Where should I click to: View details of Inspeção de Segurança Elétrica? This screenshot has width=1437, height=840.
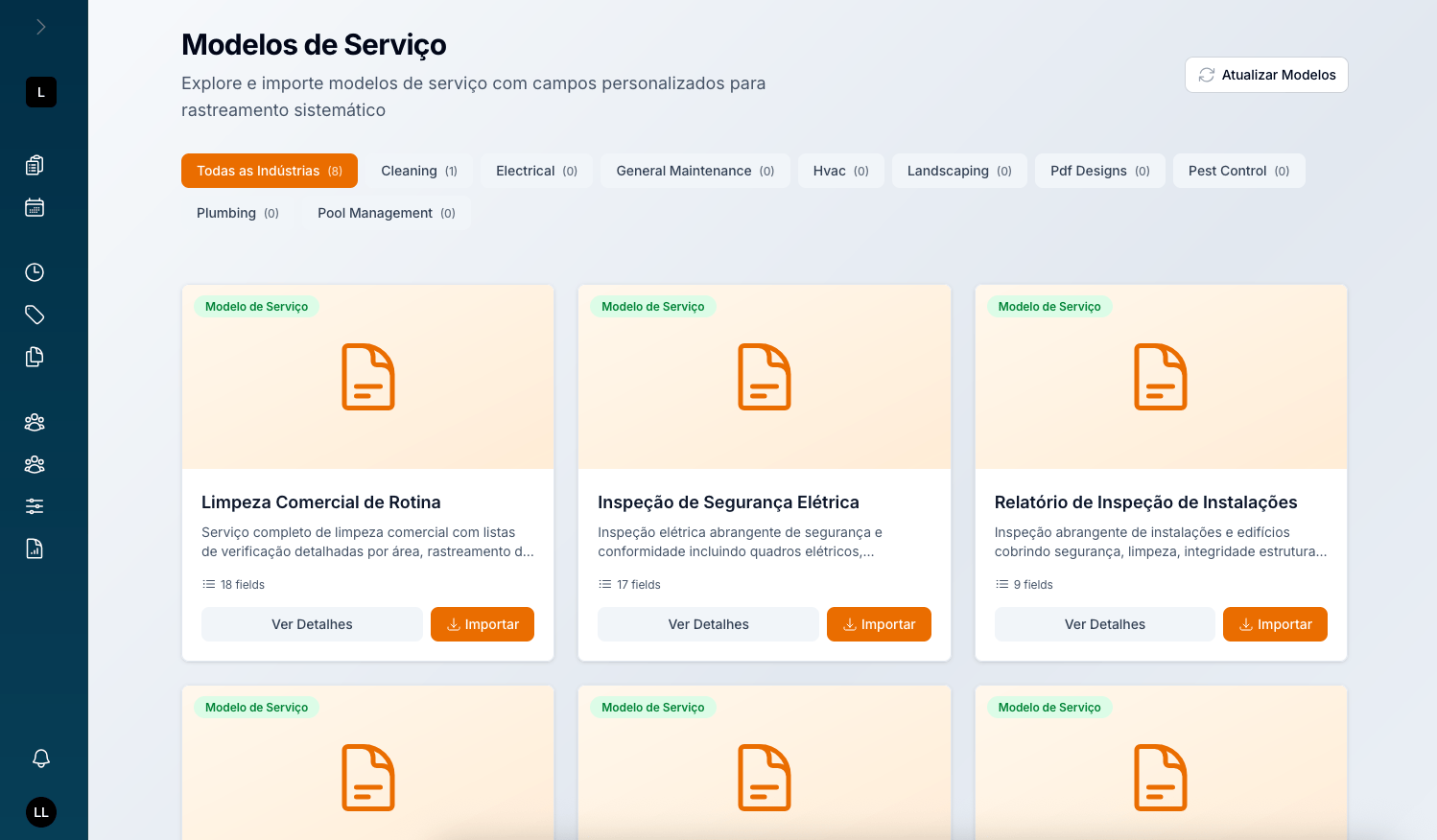click(x=708, y=624)
